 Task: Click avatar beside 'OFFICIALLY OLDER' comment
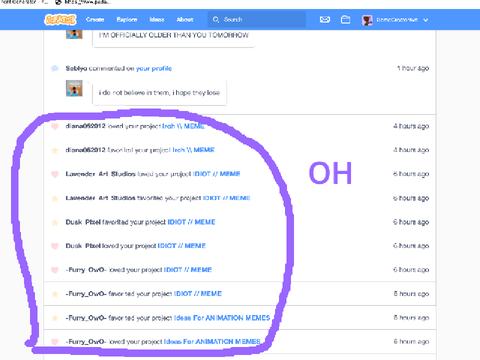coord(74,34)
